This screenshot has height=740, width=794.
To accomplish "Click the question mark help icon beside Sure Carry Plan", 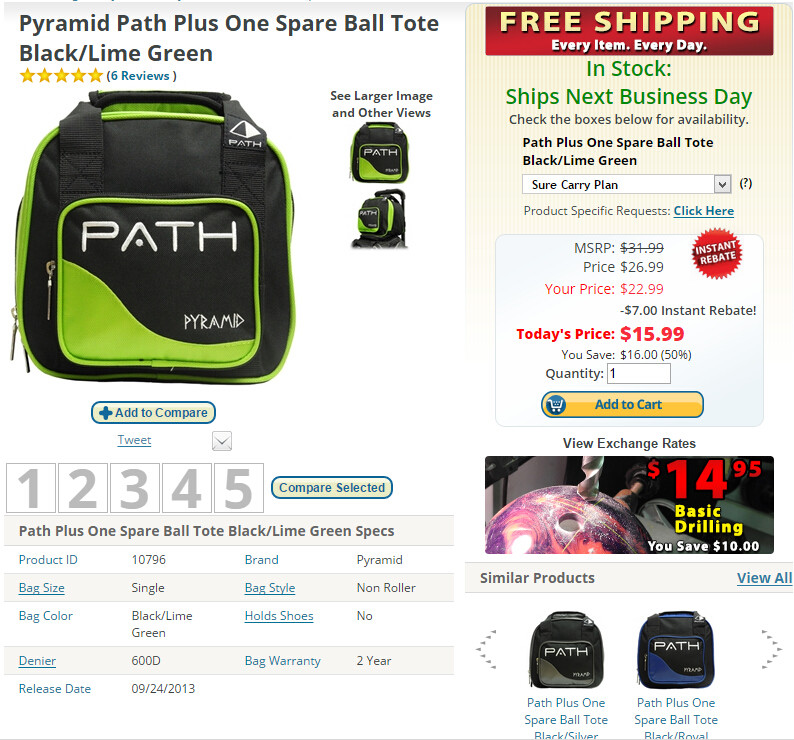I will point(745,183).
